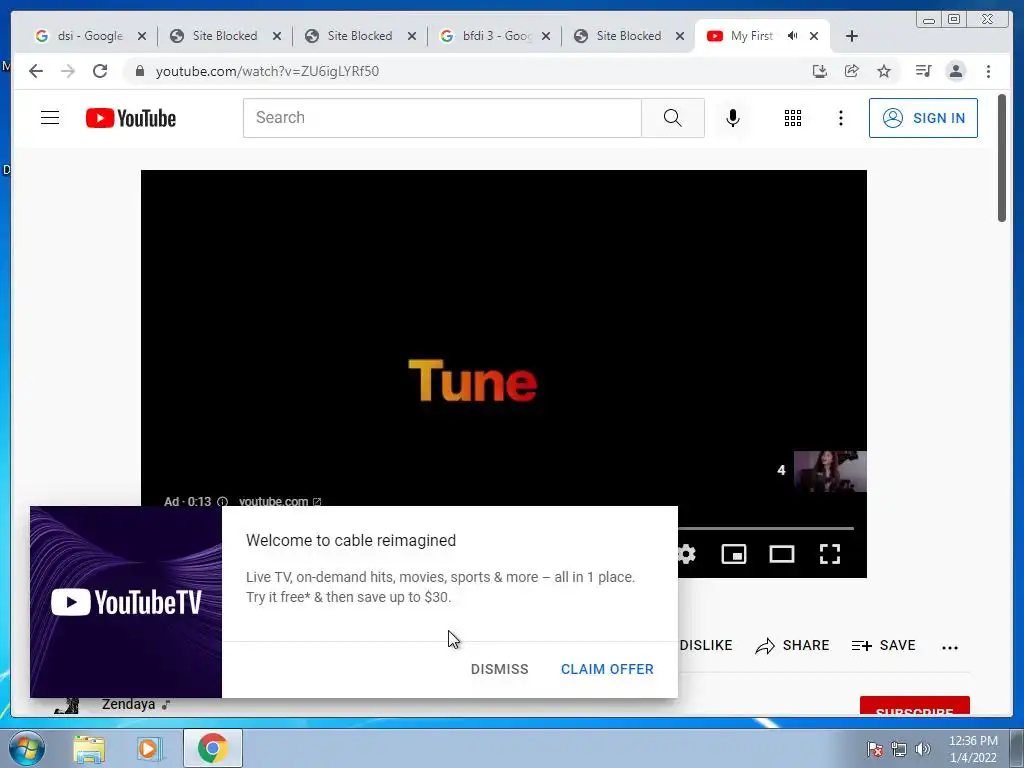The width and height of the screenshot is (1024, 768).
Task: Share the video with SHARE button
Action: point(792,645)
